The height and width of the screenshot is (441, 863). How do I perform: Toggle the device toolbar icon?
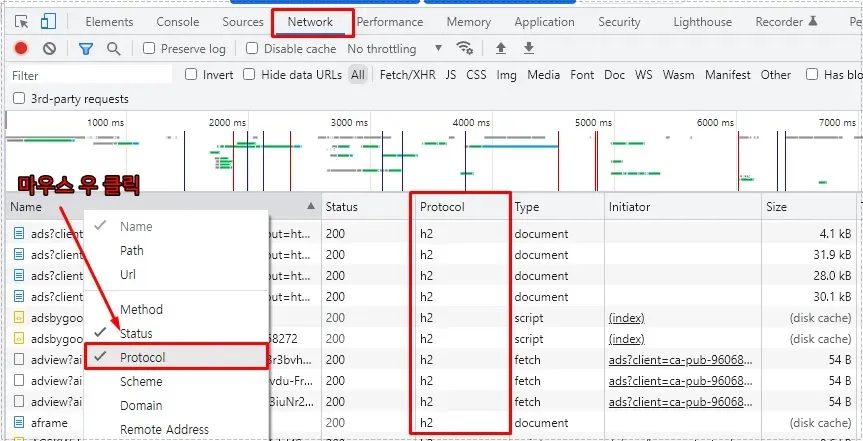click(48, 22)
